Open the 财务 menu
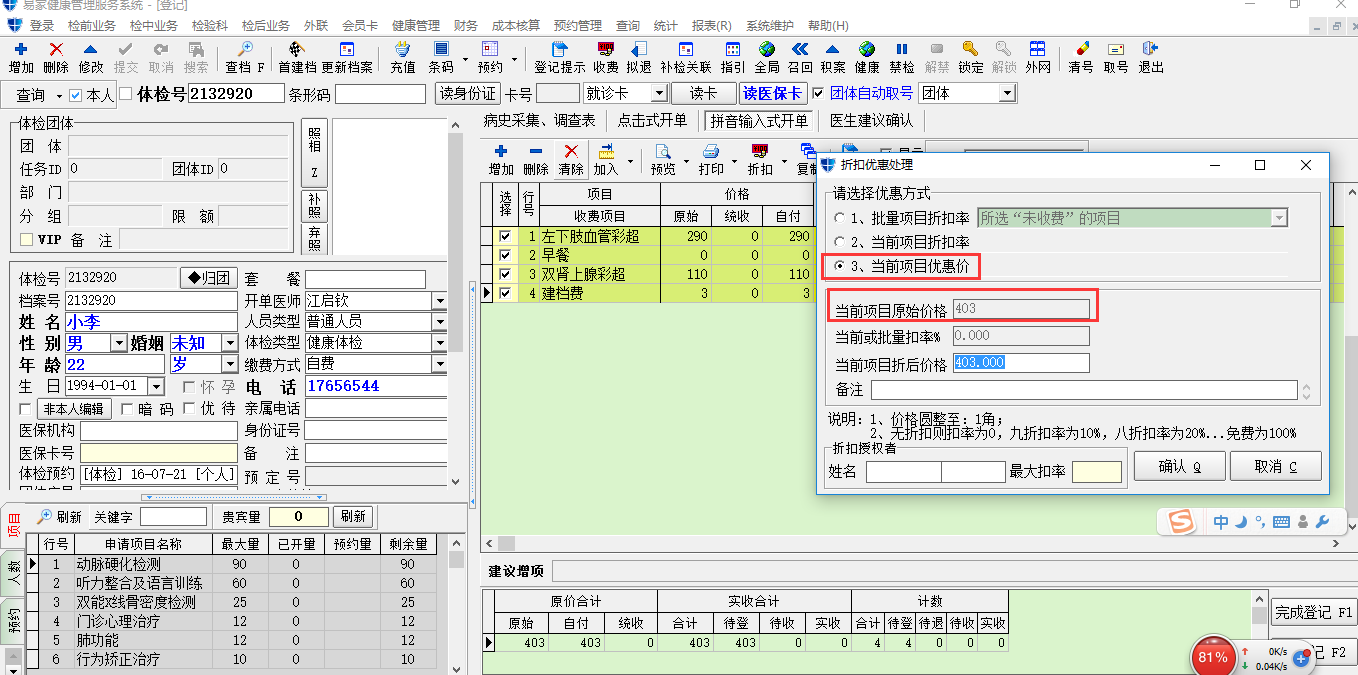Viewport: 1358px width, 675px height. pyautogui.click(x=465, y=25)
